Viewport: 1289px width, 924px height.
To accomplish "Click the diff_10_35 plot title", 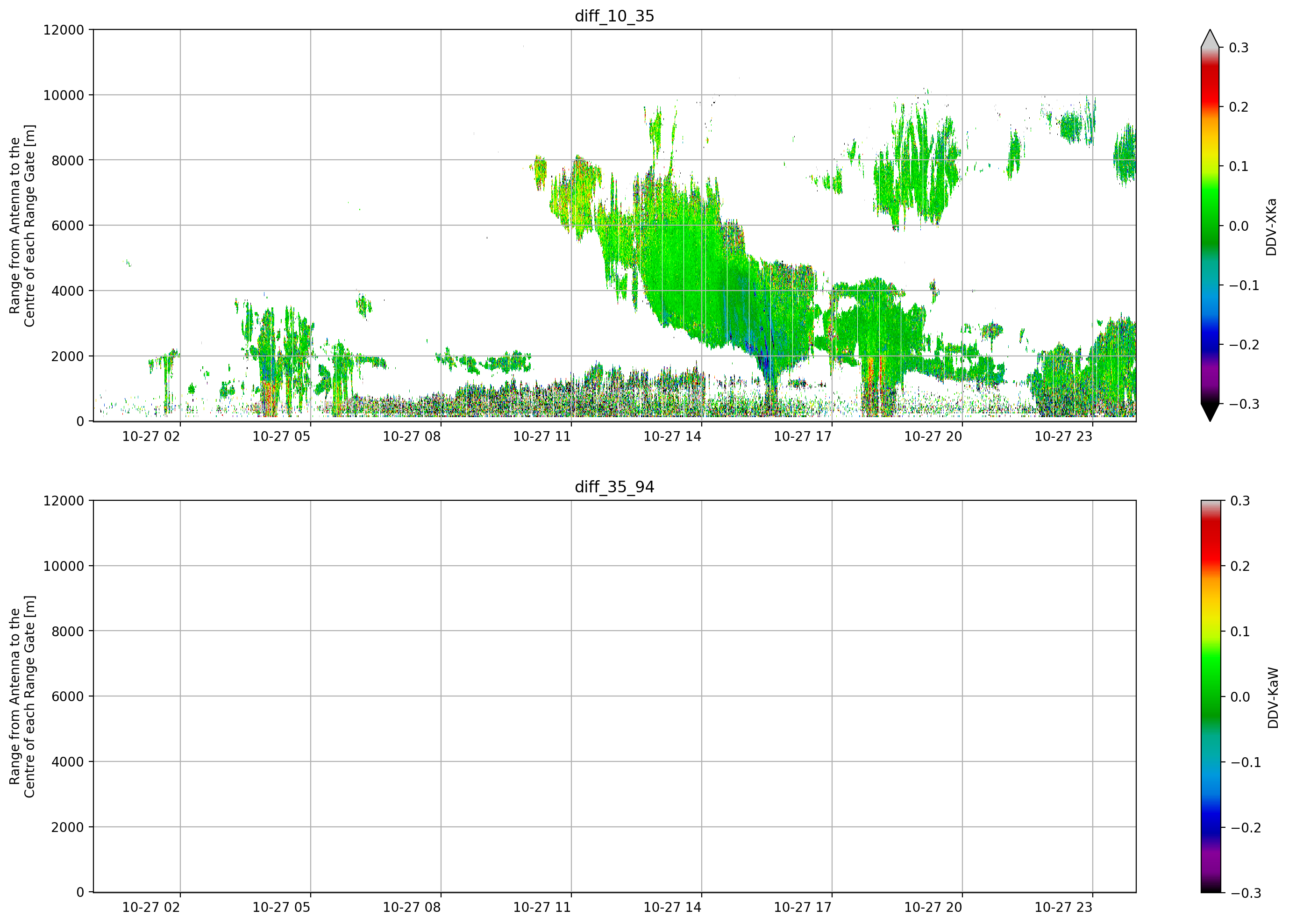I will point(614,16).
